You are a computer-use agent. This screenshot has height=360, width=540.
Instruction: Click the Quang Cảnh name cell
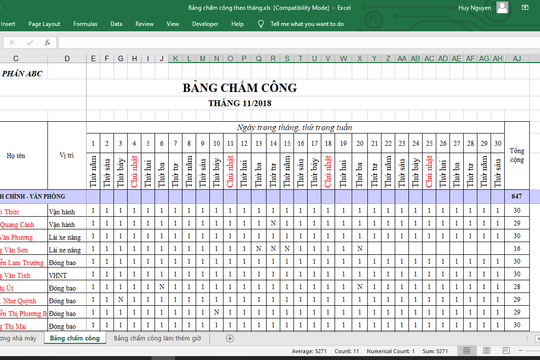point(23,224)
